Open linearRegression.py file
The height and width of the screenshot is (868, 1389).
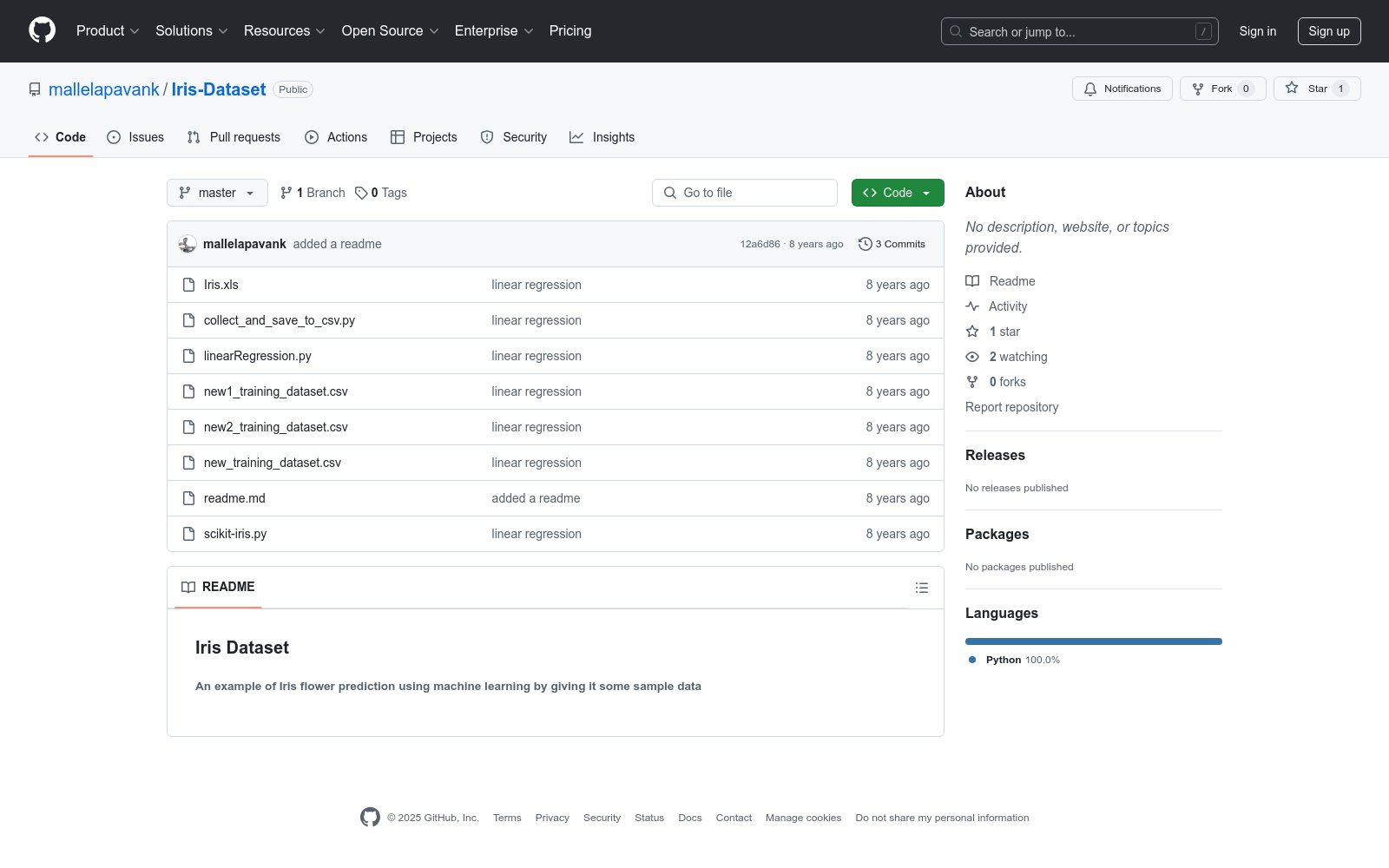tap(258, 356)
